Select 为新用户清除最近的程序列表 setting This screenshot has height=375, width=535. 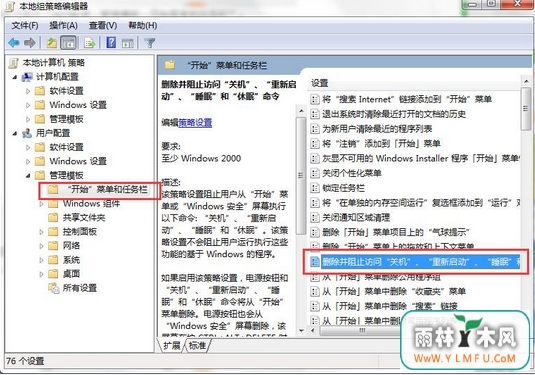point(377,129)
